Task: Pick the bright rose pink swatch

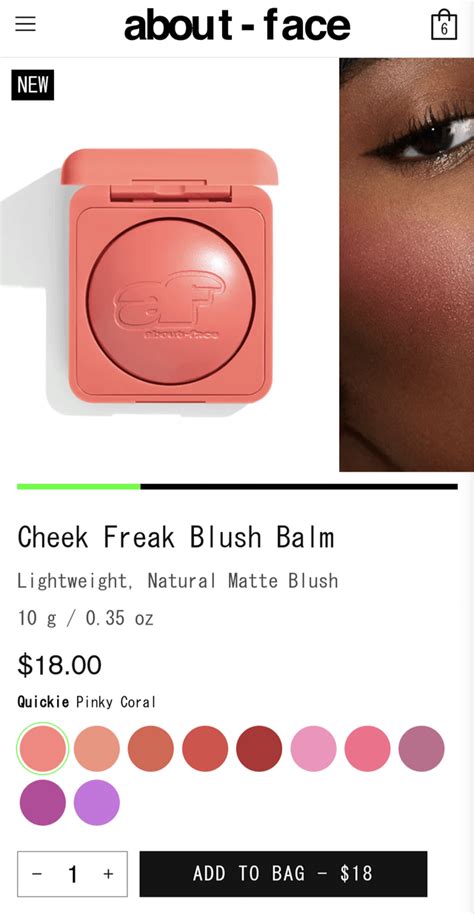Action: pos(367,748)
